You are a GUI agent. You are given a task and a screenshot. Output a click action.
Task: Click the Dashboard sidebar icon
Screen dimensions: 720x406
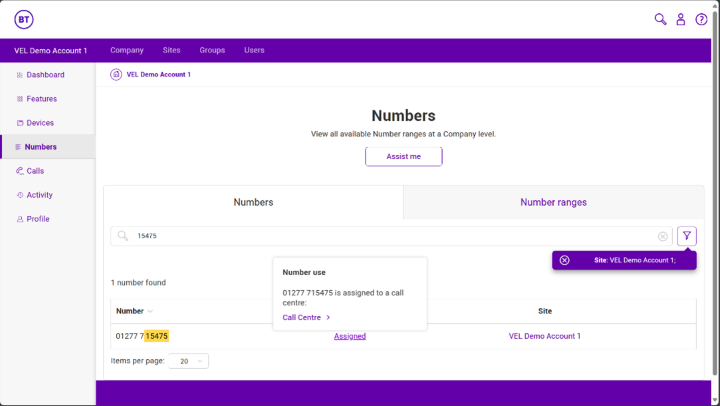[20, 75]
